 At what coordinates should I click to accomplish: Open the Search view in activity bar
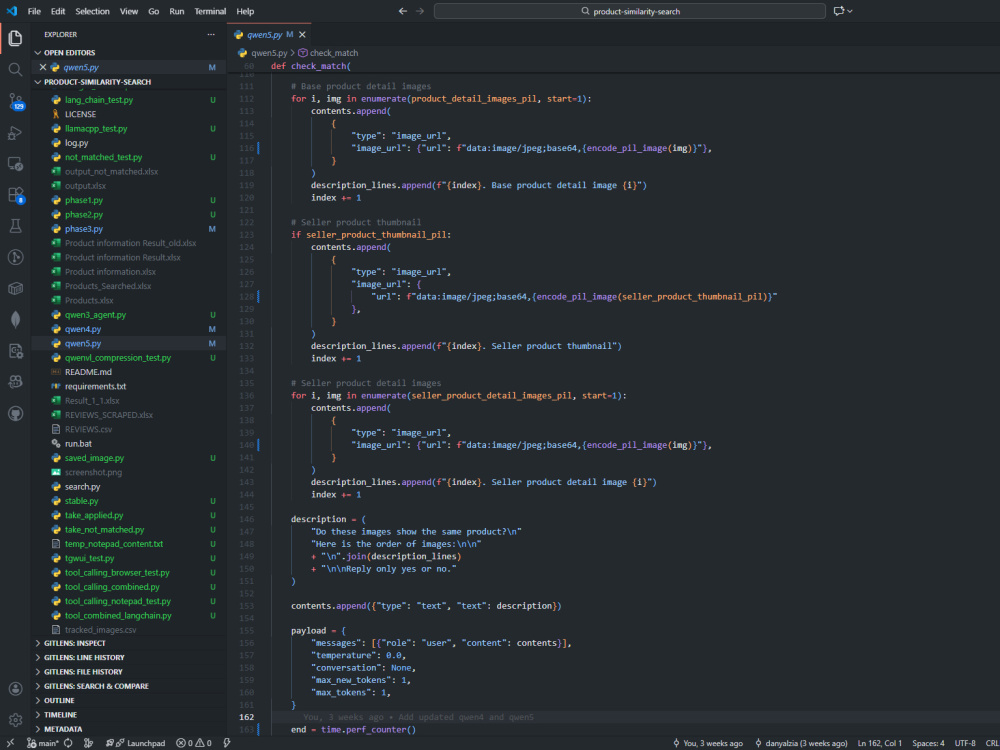15,70
